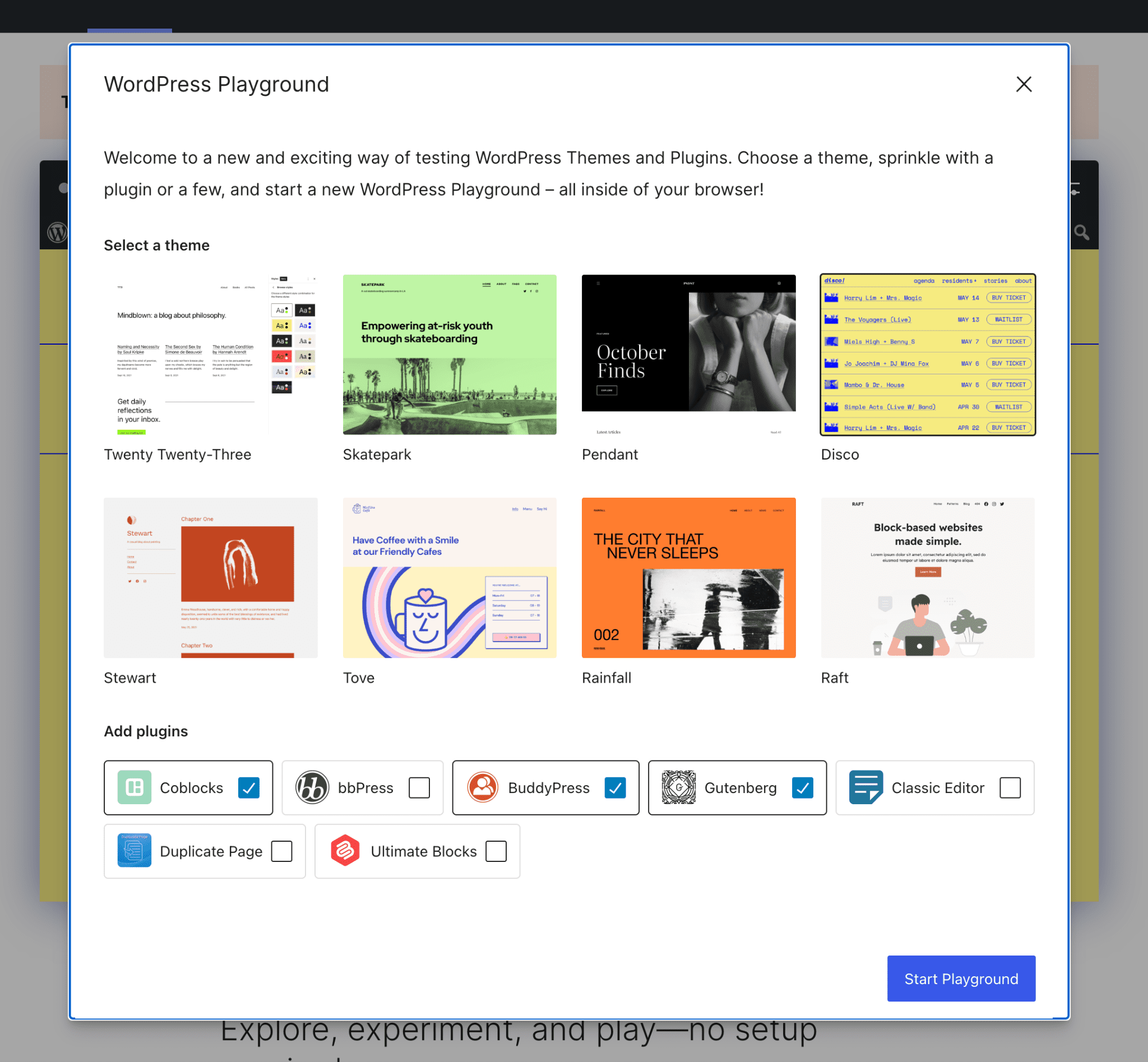Click the bbPress plugin icon
The height and width of the screenshot is (1062, 1148).
tap(313, 787)
